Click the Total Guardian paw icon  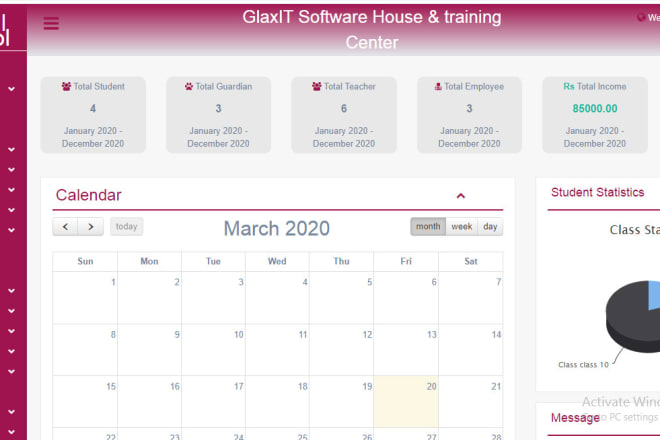(x=189, y=86)
